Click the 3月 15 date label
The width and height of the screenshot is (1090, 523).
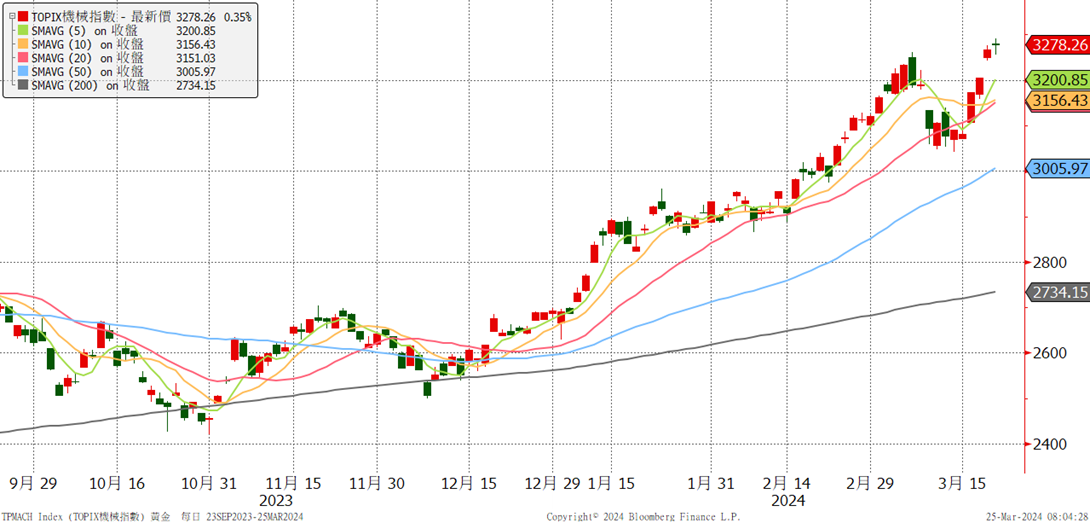pos(962,484)
